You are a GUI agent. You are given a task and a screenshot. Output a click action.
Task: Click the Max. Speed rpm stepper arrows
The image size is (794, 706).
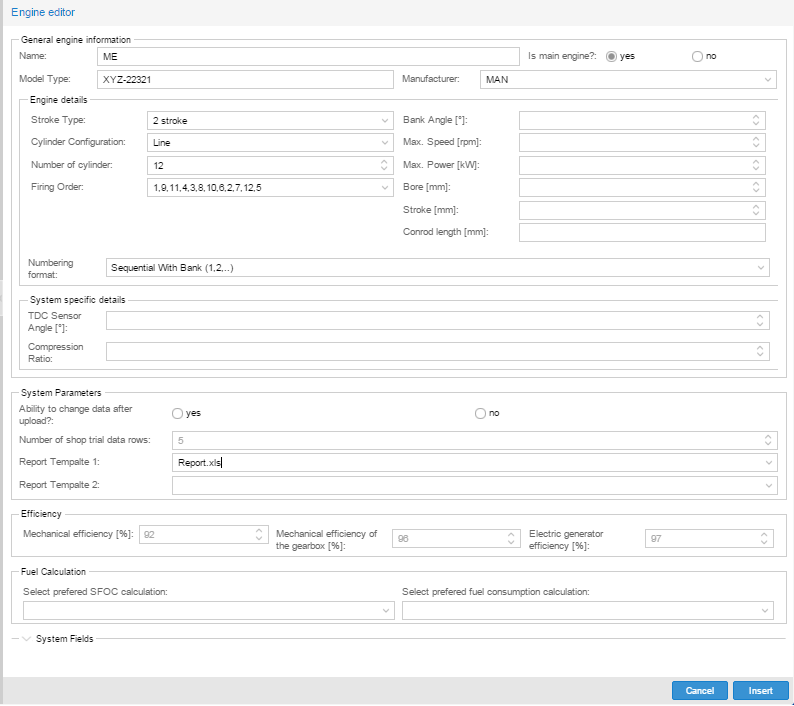click(756, 142)
